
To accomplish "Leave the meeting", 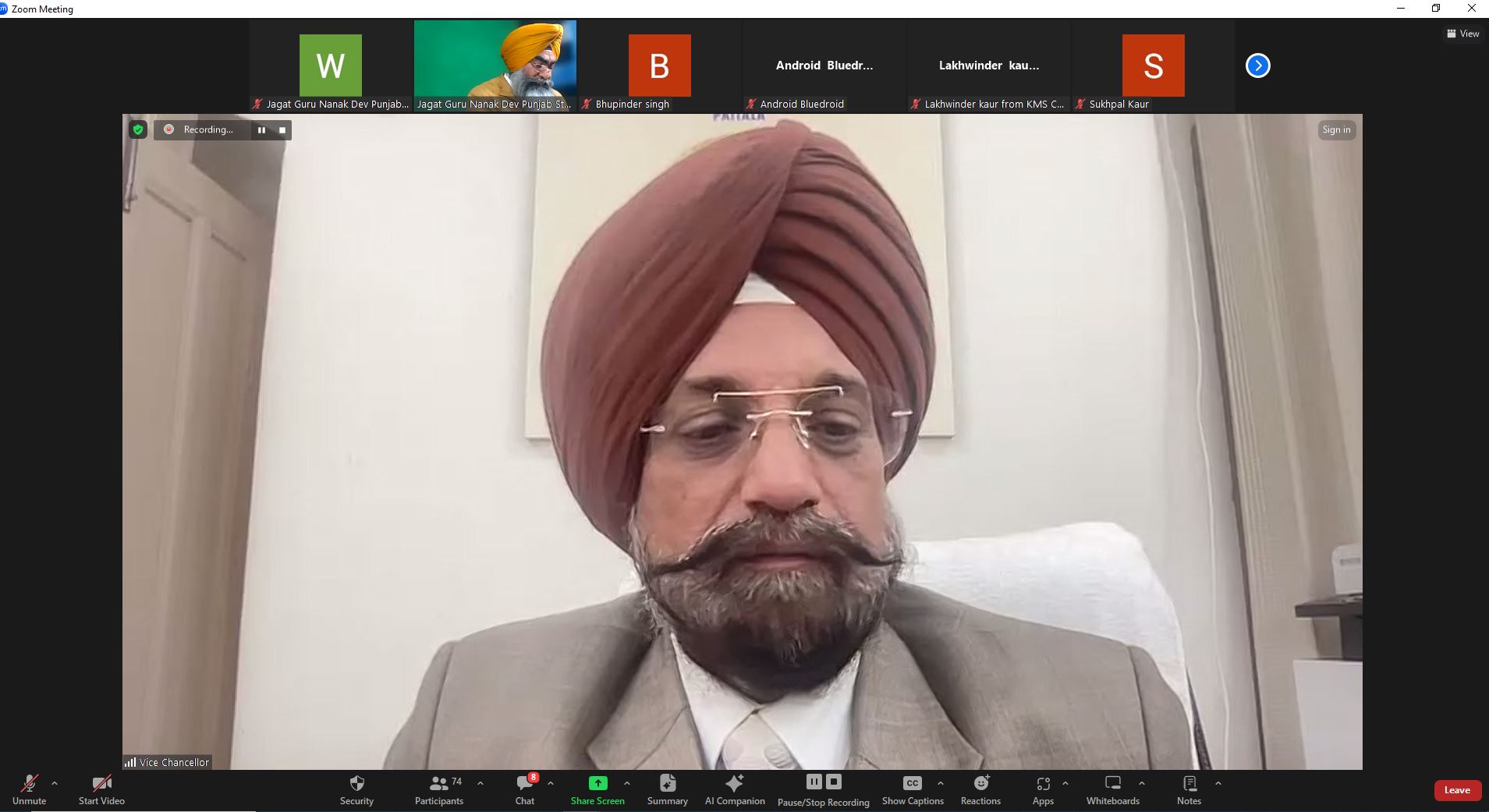I will 1457,790.
